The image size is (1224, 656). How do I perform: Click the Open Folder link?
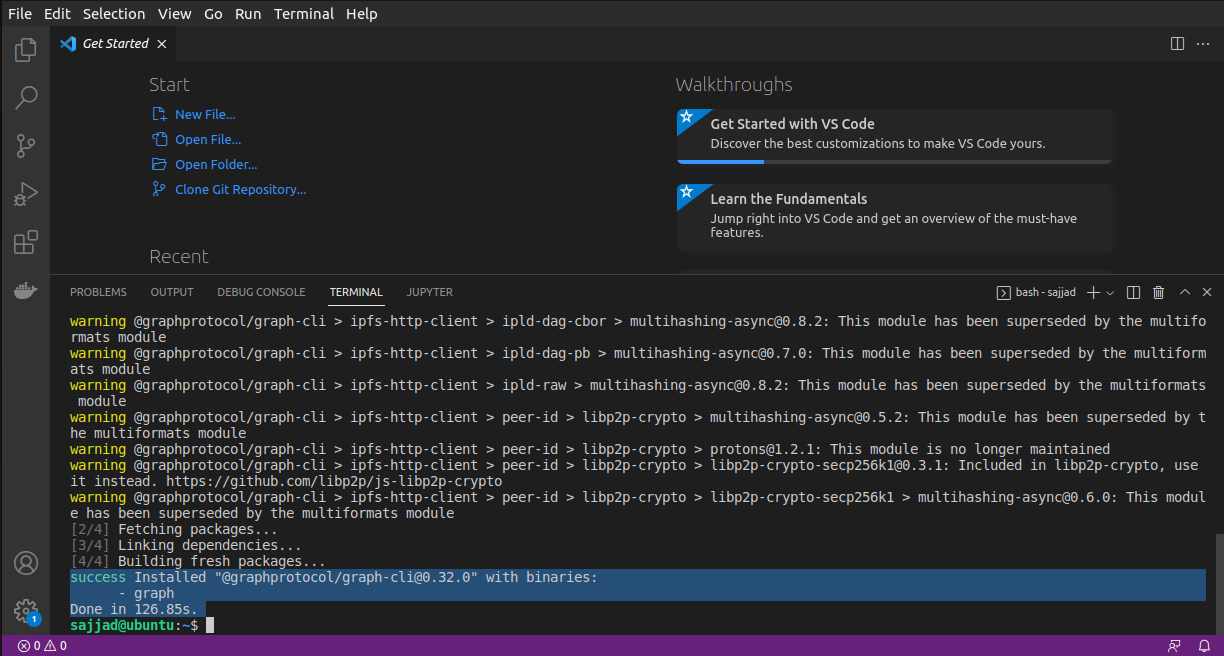[x=215, y=164]
